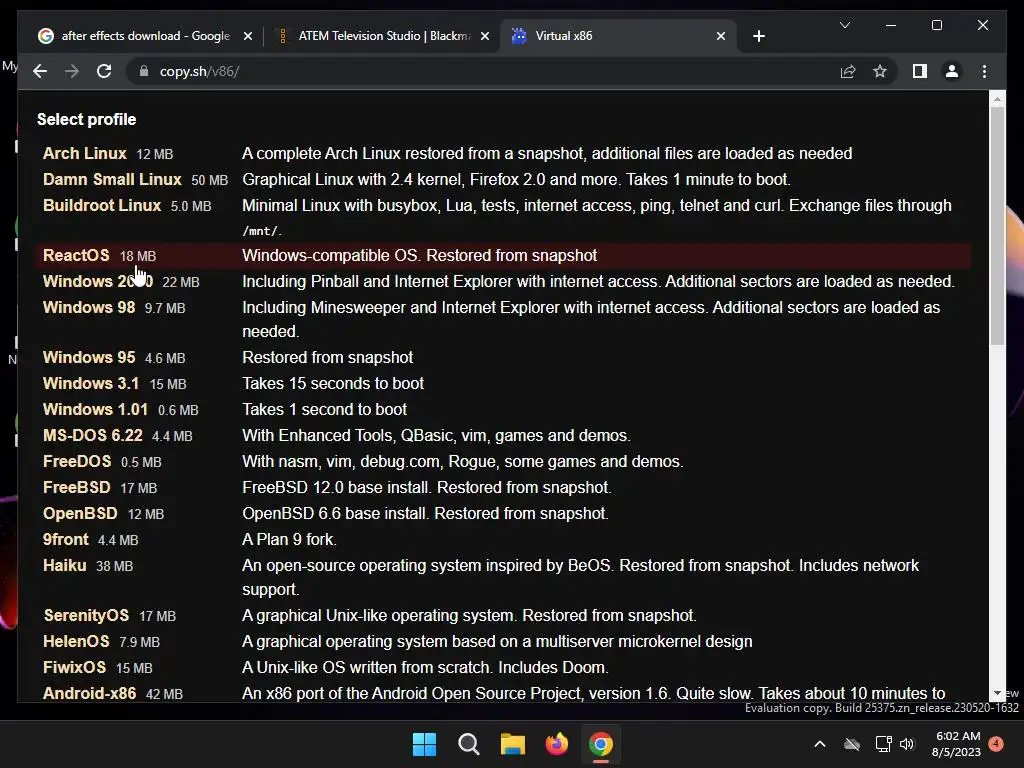
Task: Click 'A Plan 9 fork.' description
Action: click(x=289, y=540)
